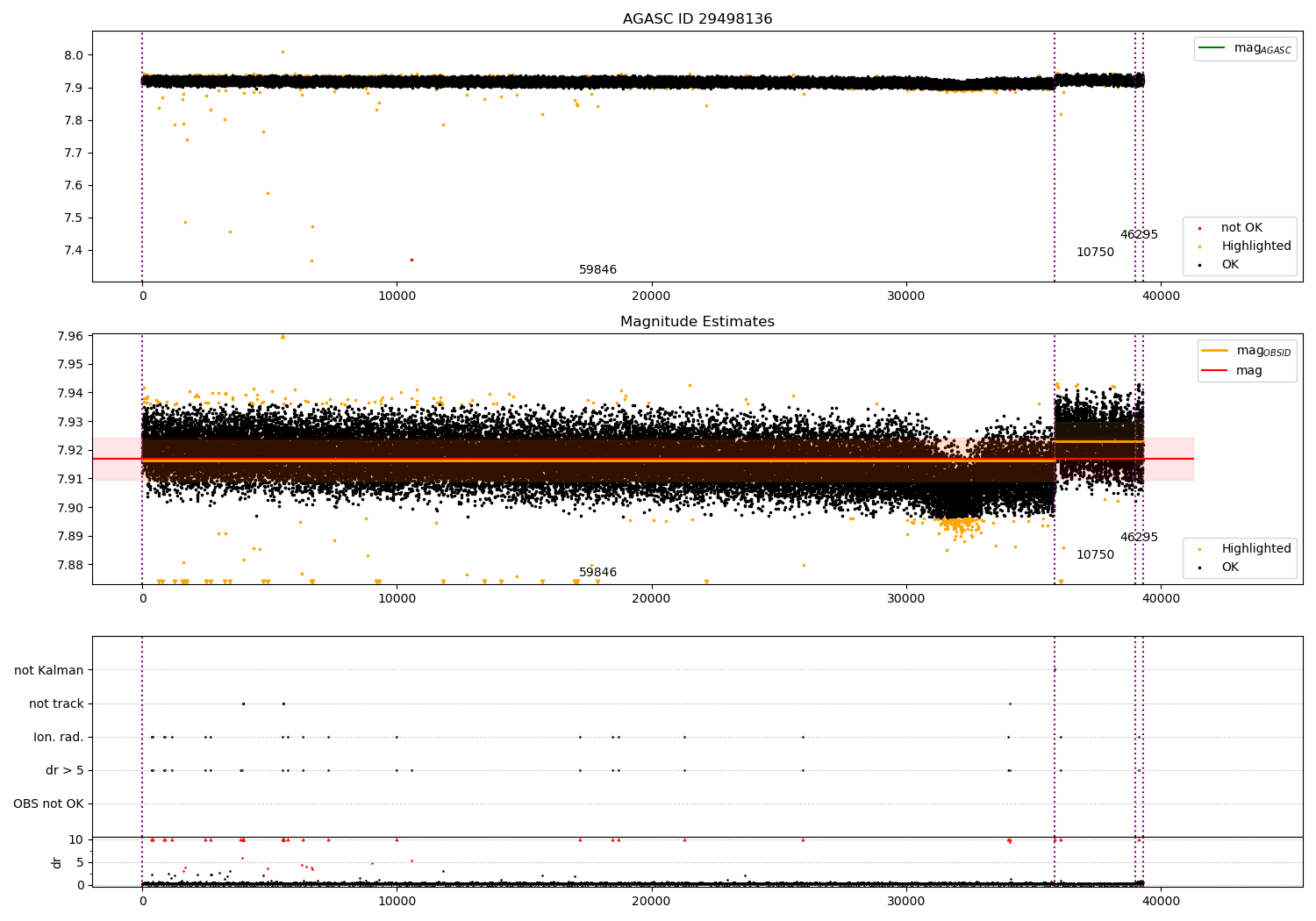Screen dimensions: 1316x921
Task: Click the 7.89 y-axis tick of middle plot
Action: click(71, 536)
